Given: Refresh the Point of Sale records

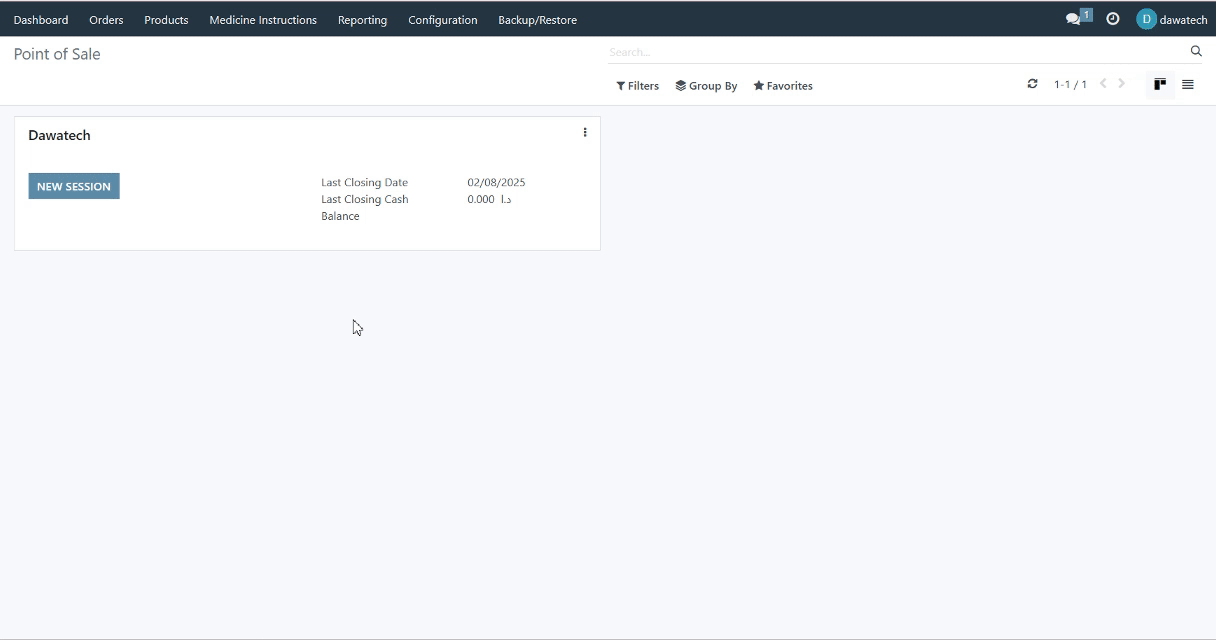Looking at the screenshot, I should 1033,84.
